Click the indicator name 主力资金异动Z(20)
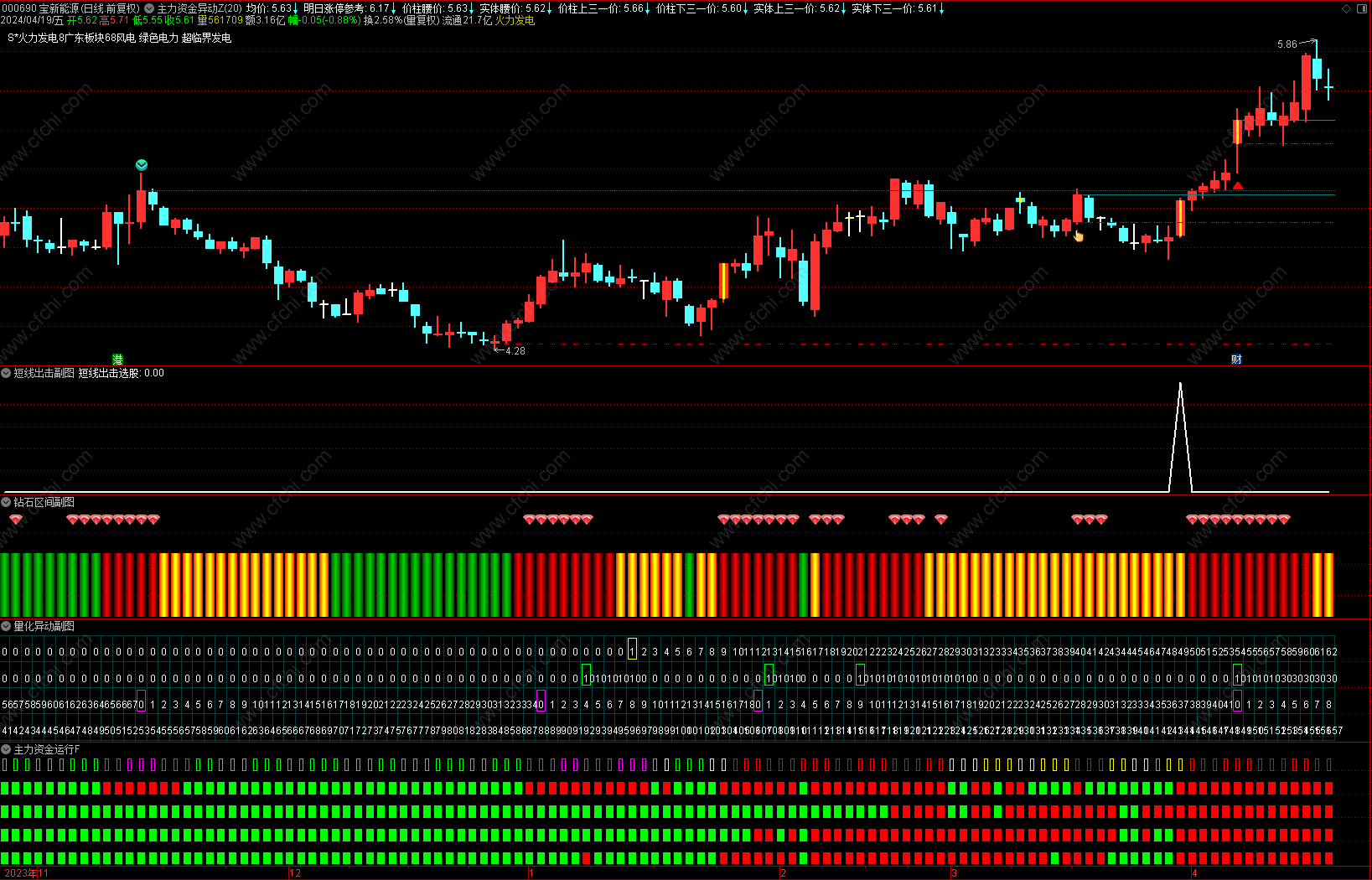 click(x=199, y=8)
